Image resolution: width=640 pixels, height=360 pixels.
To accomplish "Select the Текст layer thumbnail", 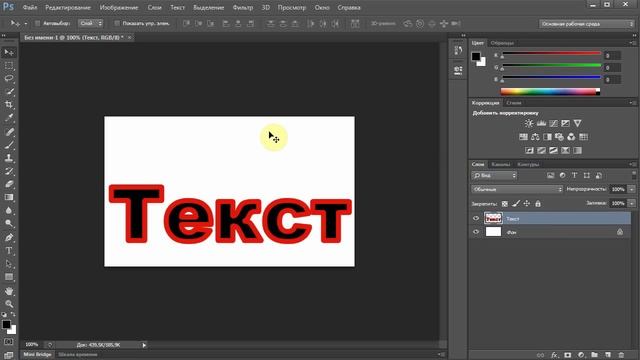I will tap(493, 218).
